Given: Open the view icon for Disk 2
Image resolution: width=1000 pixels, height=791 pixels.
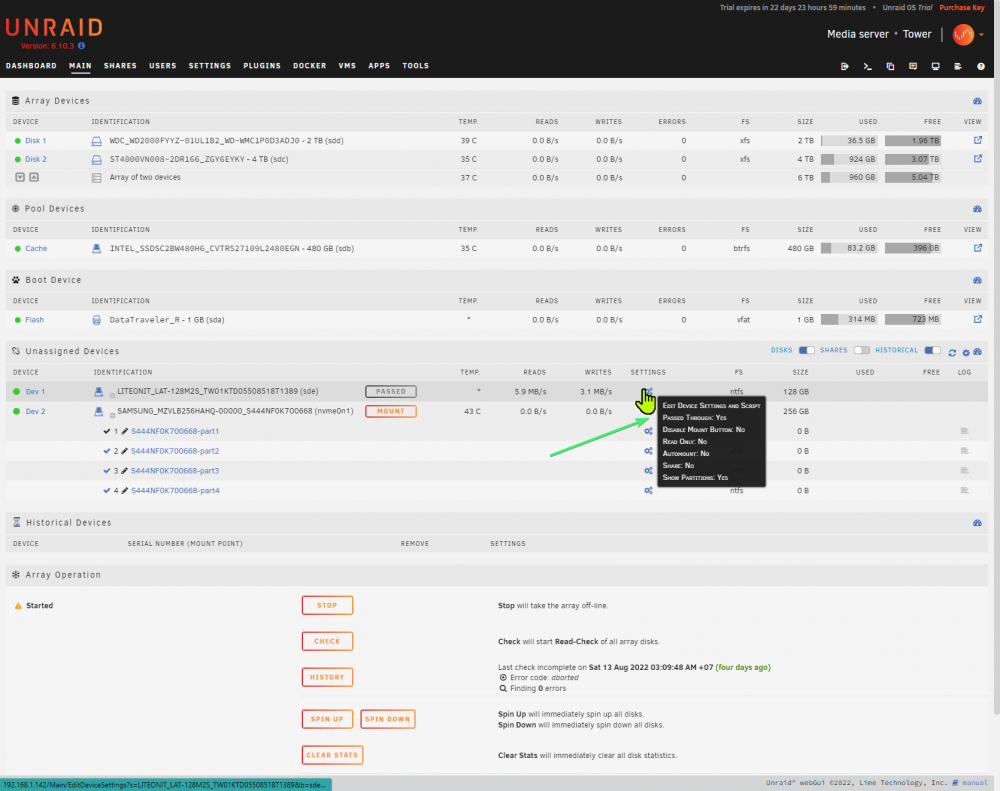Looking at the screenshot, I should pyautogui.click(x=978, y=159).
